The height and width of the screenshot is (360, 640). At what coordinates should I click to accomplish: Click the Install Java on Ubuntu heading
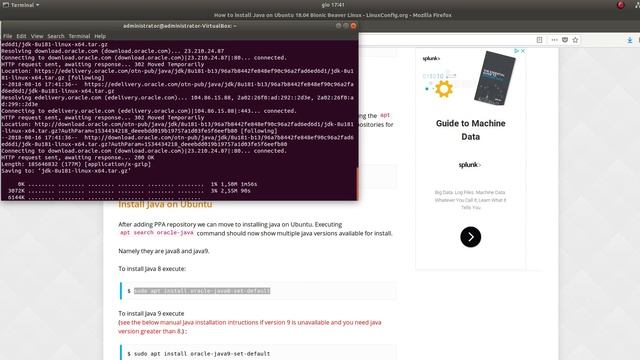[165, 204]
